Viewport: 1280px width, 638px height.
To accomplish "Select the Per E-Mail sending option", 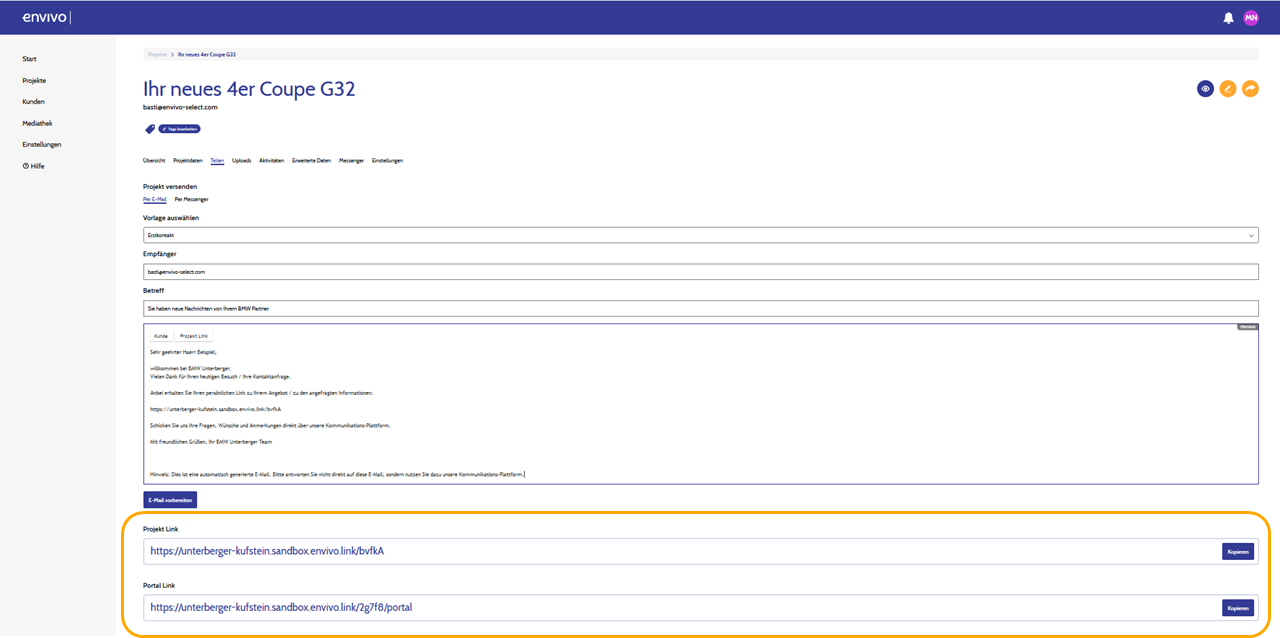I will tap(155, 199).
